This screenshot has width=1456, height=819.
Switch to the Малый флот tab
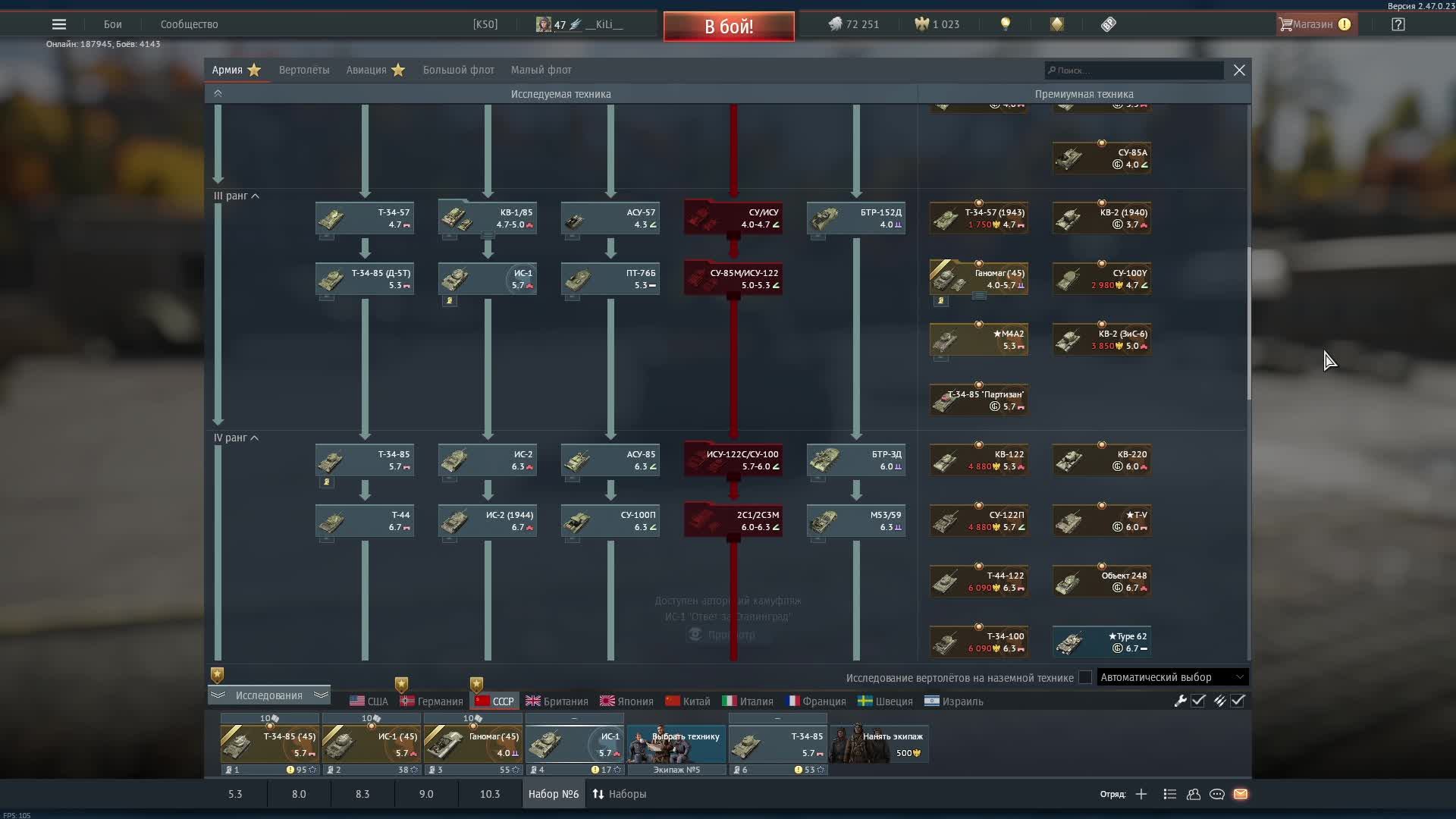tap(541, 70)
